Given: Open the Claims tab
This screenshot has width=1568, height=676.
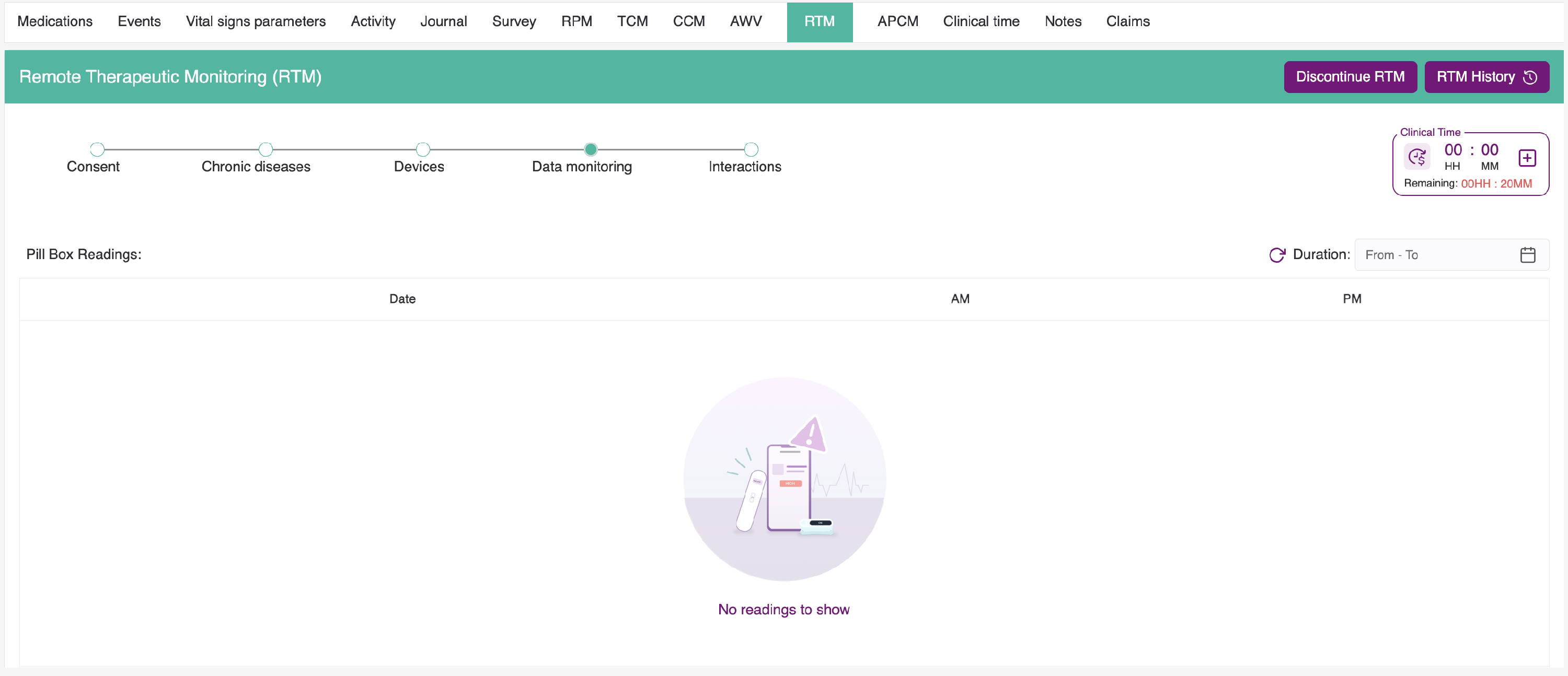Looking at the screenshot, I should (1127, 21).
